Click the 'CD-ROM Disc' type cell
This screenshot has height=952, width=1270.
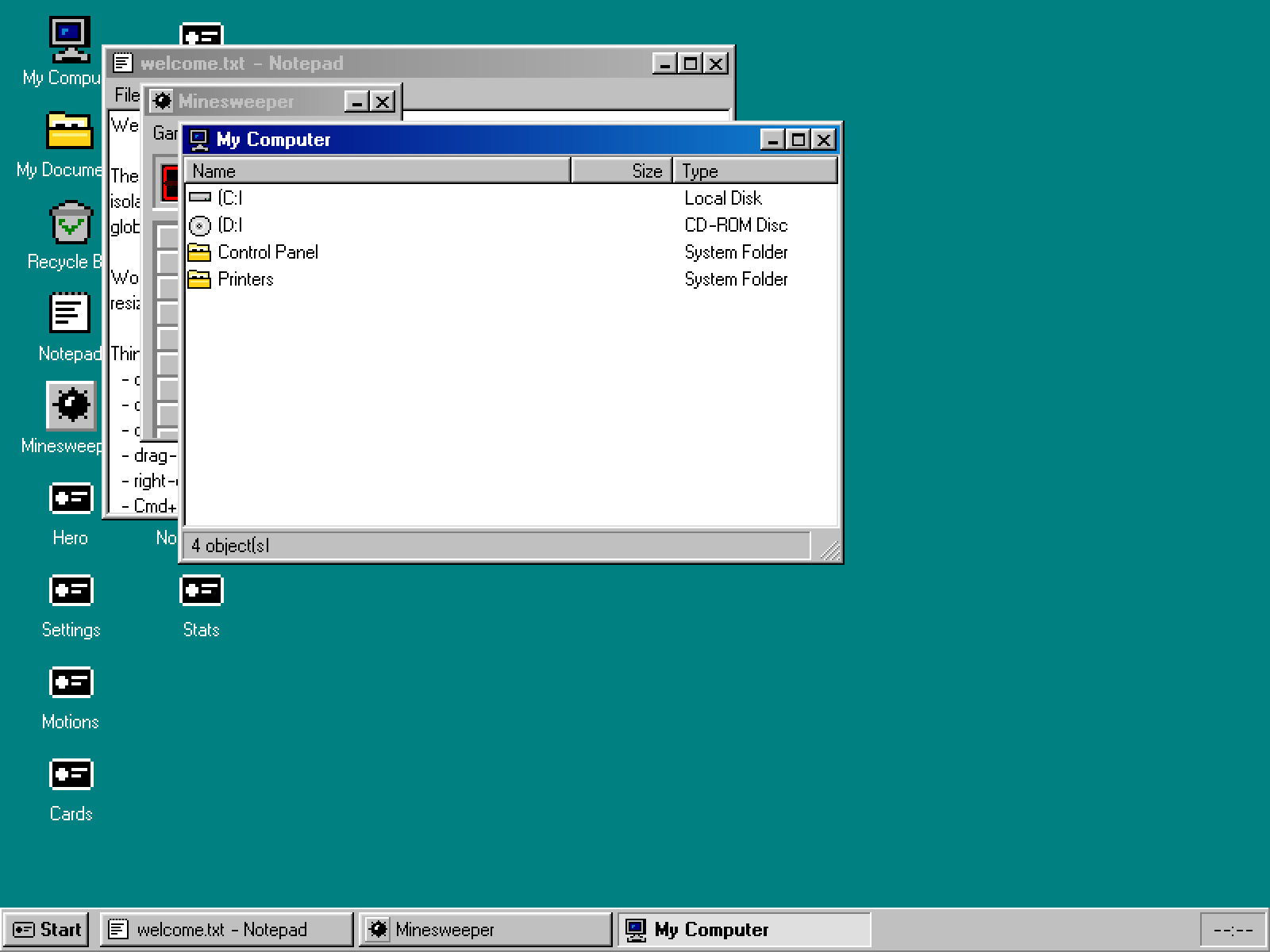tap(736, 225)
